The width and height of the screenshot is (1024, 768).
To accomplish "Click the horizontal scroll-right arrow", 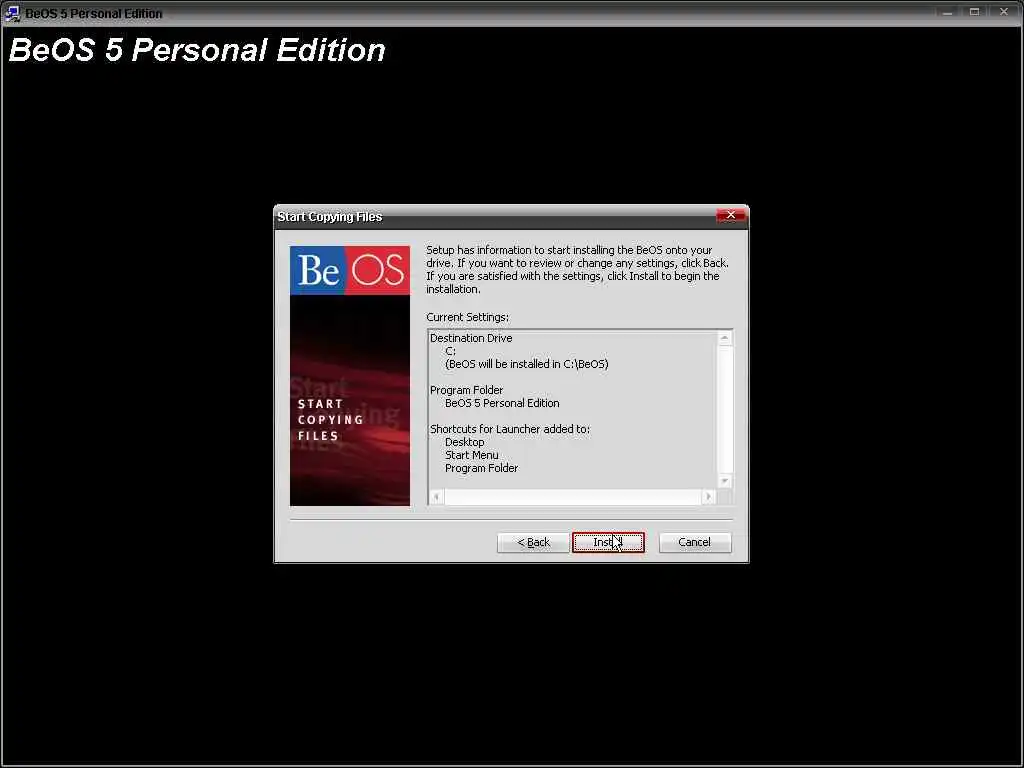I will click(x=709, y=497).
